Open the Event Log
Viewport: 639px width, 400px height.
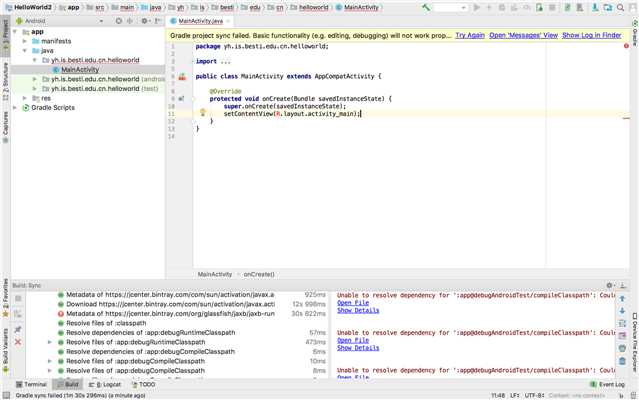(x=608, y=385)
